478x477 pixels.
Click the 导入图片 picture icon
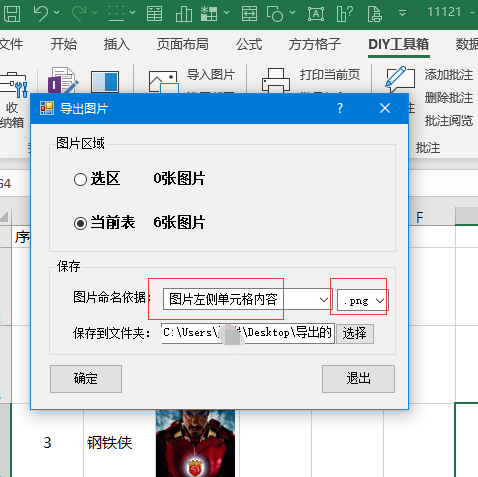[163, 82]
